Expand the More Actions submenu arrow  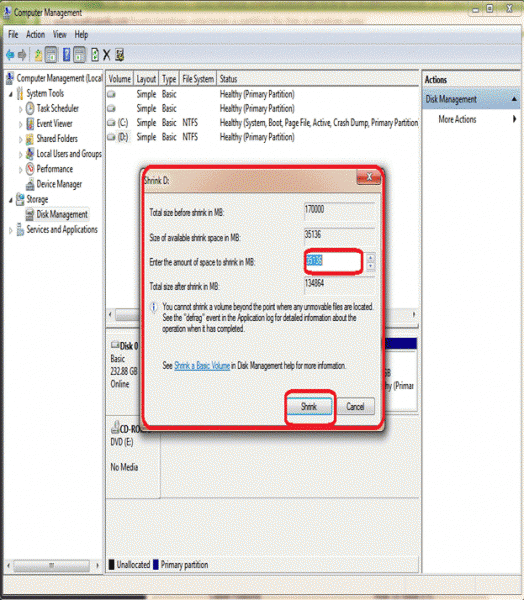point(514,119)
